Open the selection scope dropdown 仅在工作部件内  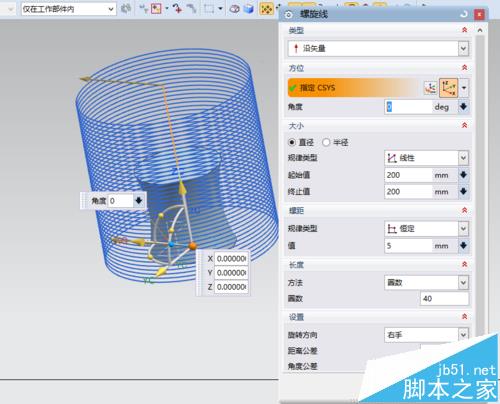[x=69, y=9]
